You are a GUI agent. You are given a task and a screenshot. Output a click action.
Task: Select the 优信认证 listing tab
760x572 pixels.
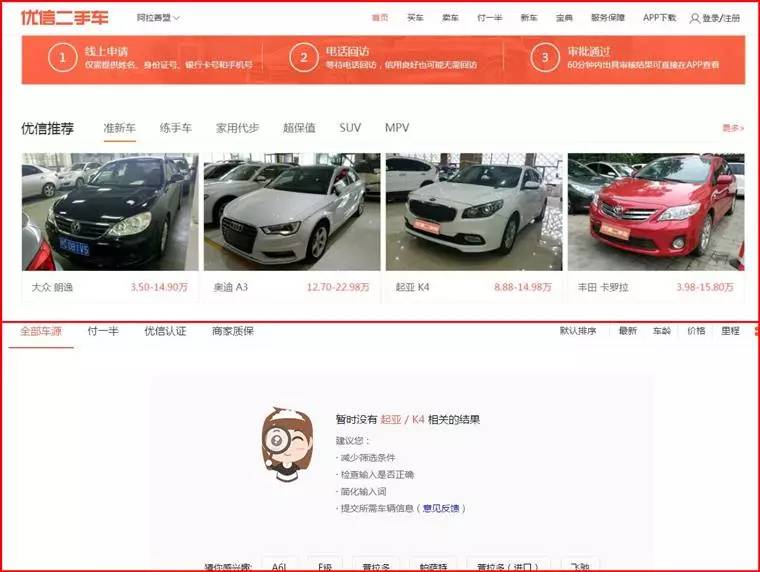pyautogui.click(x=165, y=332)
